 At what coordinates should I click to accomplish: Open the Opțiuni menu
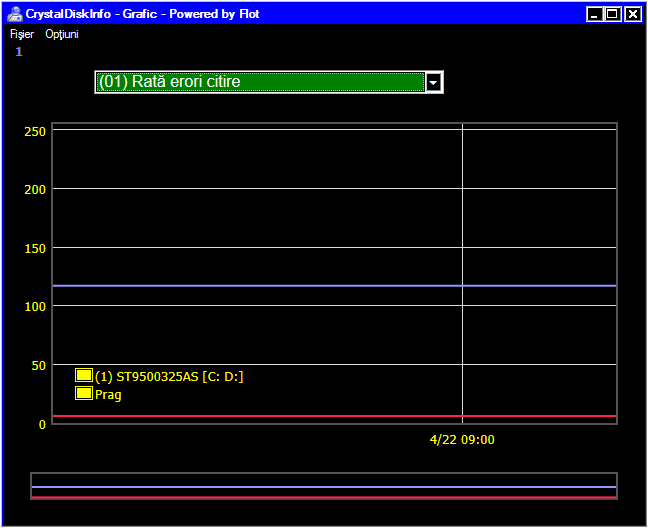[x=62, y=34]
